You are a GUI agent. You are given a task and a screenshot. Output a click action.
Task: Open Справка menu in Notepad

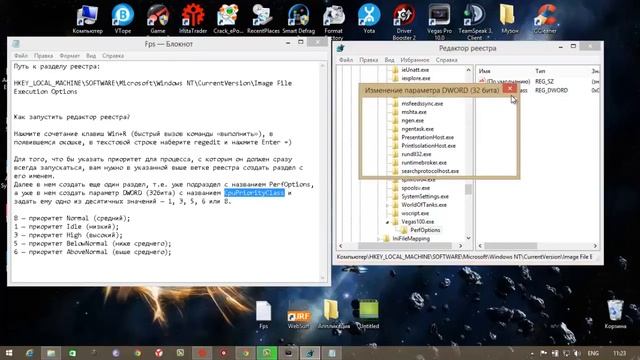pyautogui.click(x=113, y=56)
